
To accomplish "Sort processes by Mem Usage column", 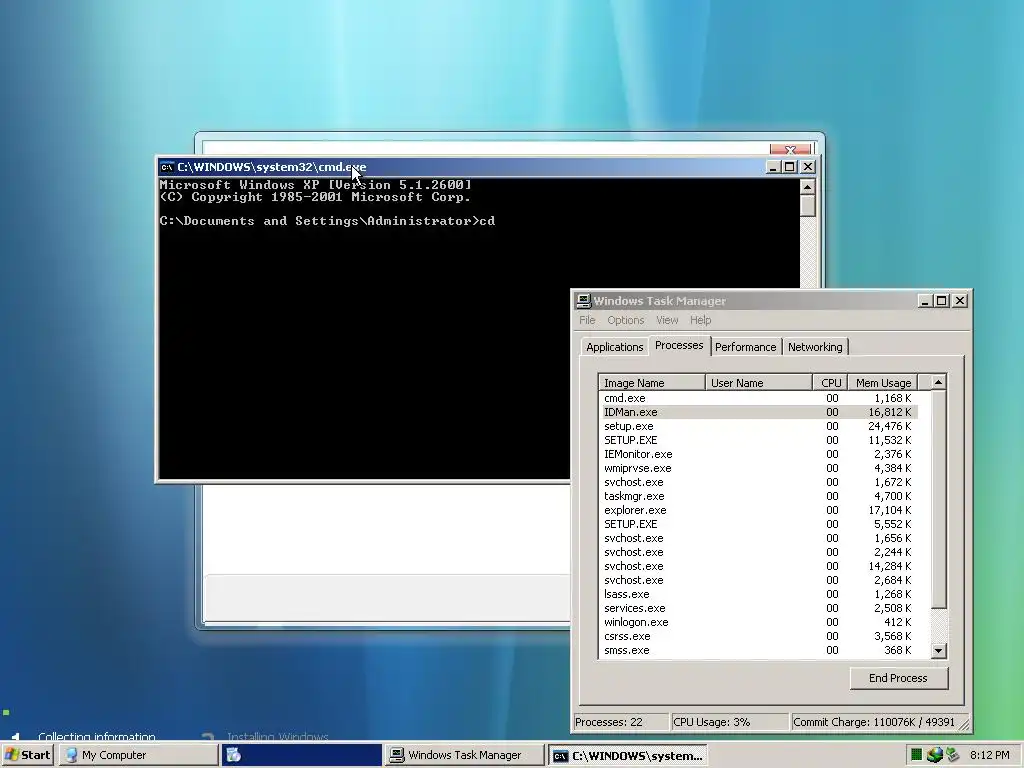I will pyautogui.click(x=882, y=383).
